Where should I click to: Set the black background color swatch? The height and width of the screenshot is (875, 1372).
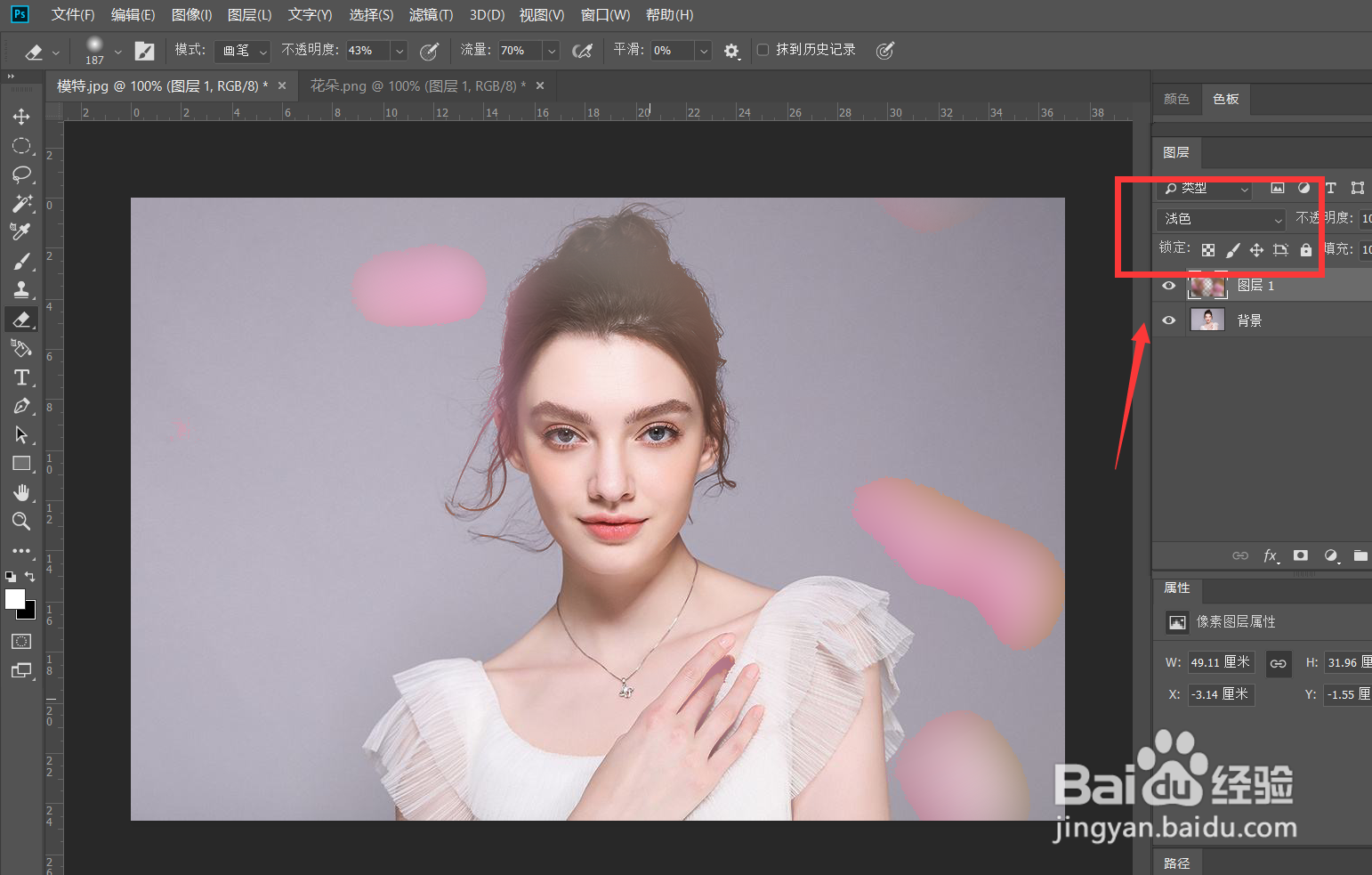tap(29, 611)
